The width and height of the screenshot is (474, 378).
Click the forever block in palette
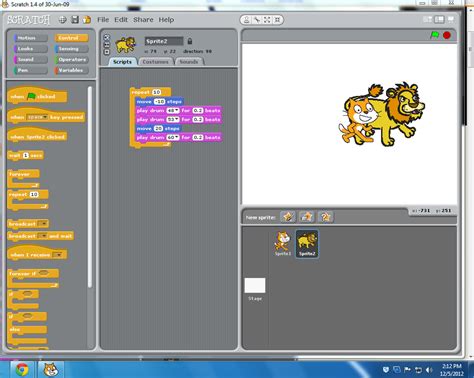(23, 178)
